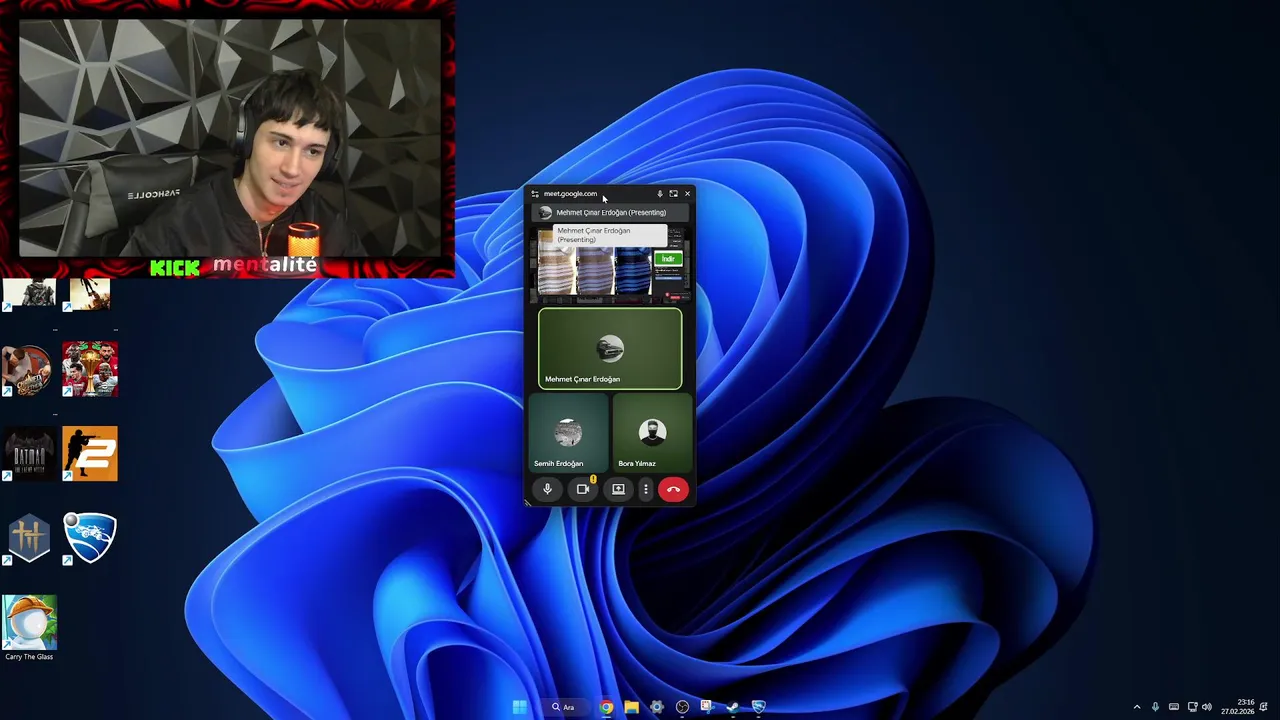
Task: Open the clock showing 23:16
Action: [x=1237, y=707]
